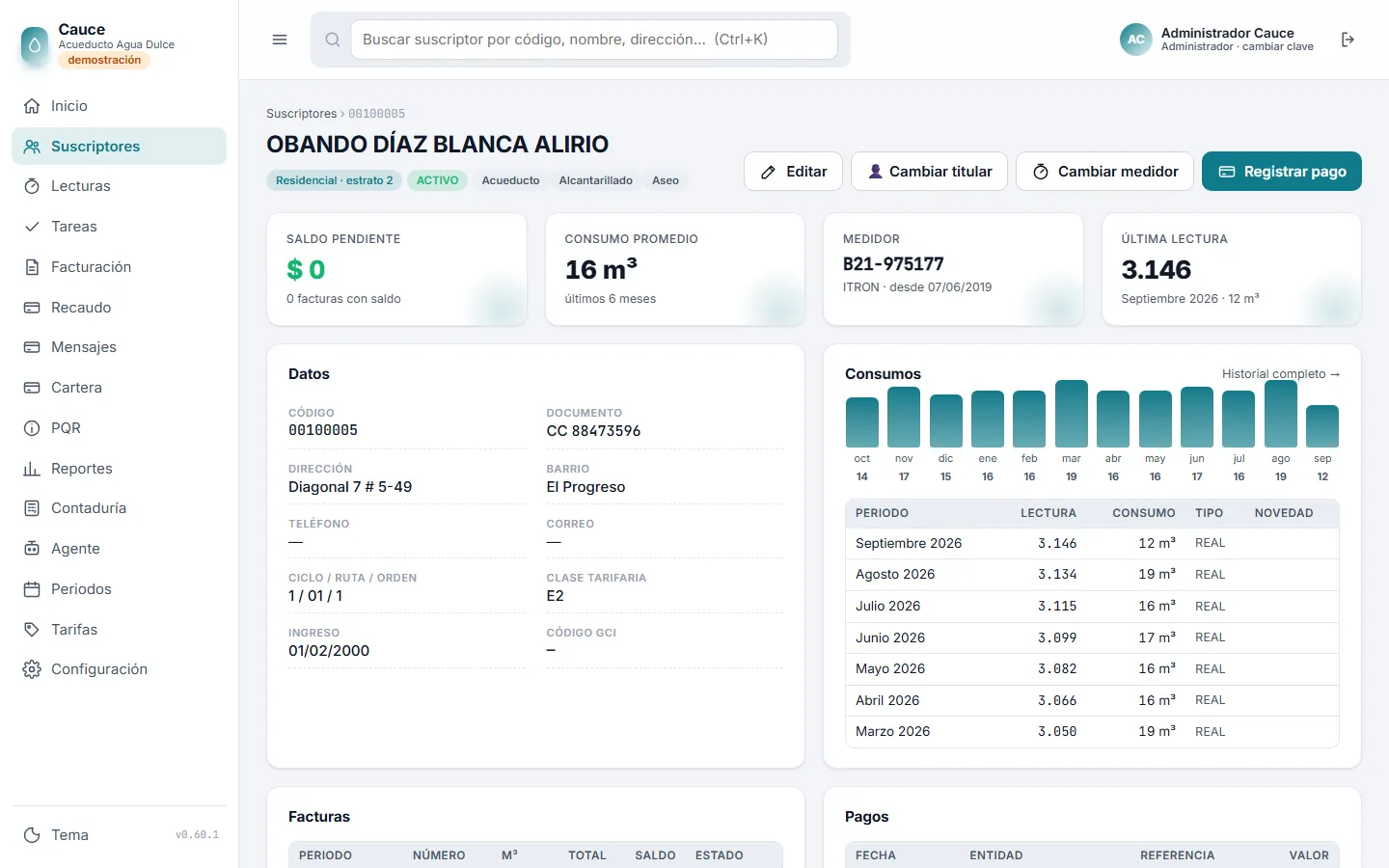Click the marzo consumption bar

1072,414
